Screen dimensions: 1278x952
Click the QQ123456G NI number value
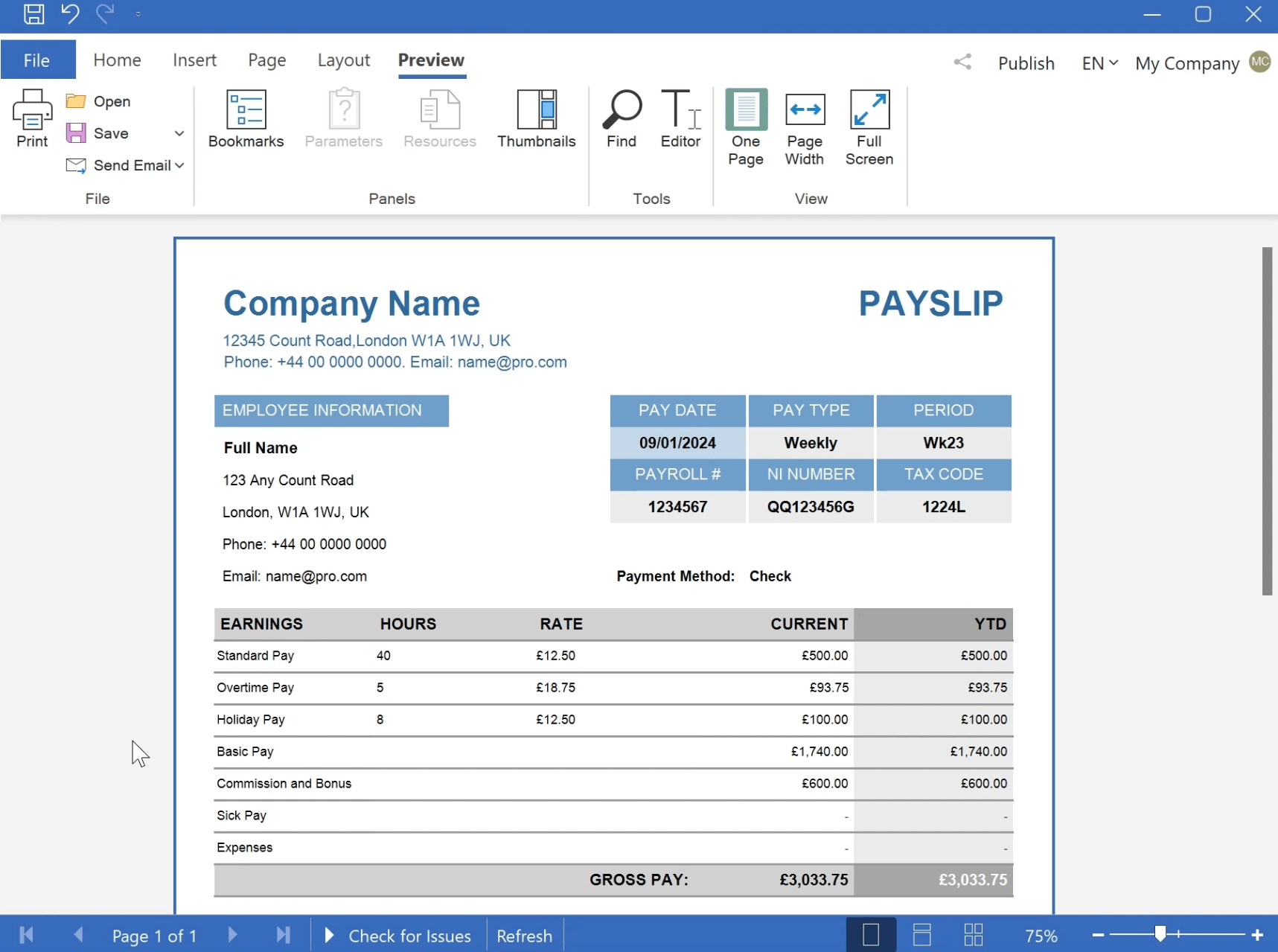coord(811,507)
